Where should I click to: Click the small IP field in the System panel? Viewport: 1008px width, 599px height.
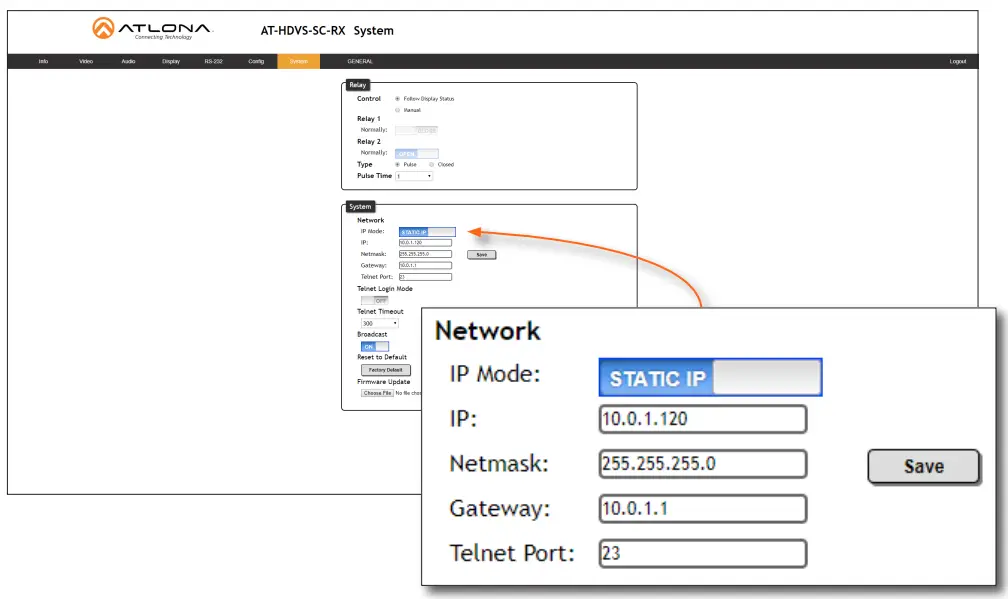(425, 243)
